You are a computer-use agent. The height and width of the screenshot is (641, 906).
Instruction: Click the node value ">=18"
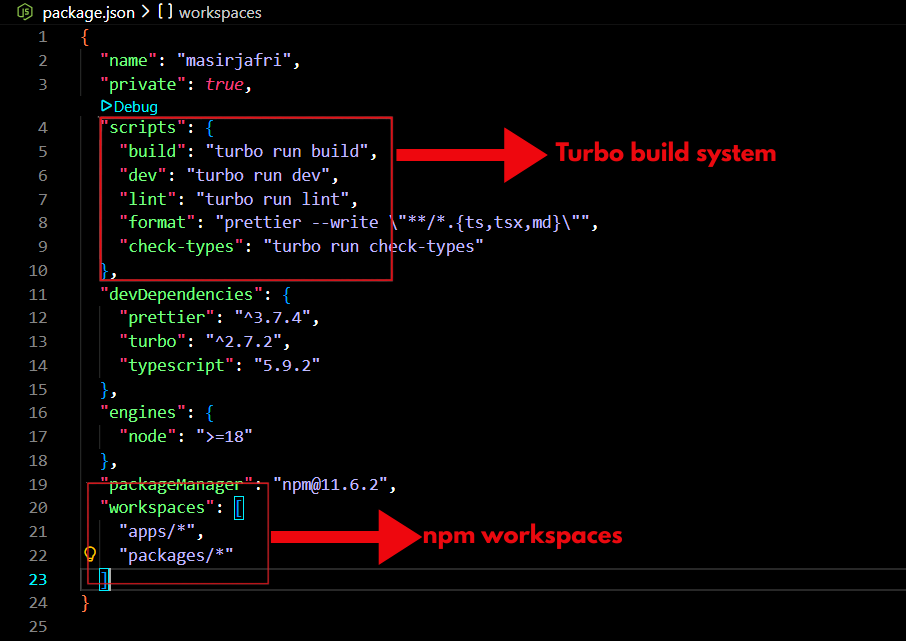point(225,436)
